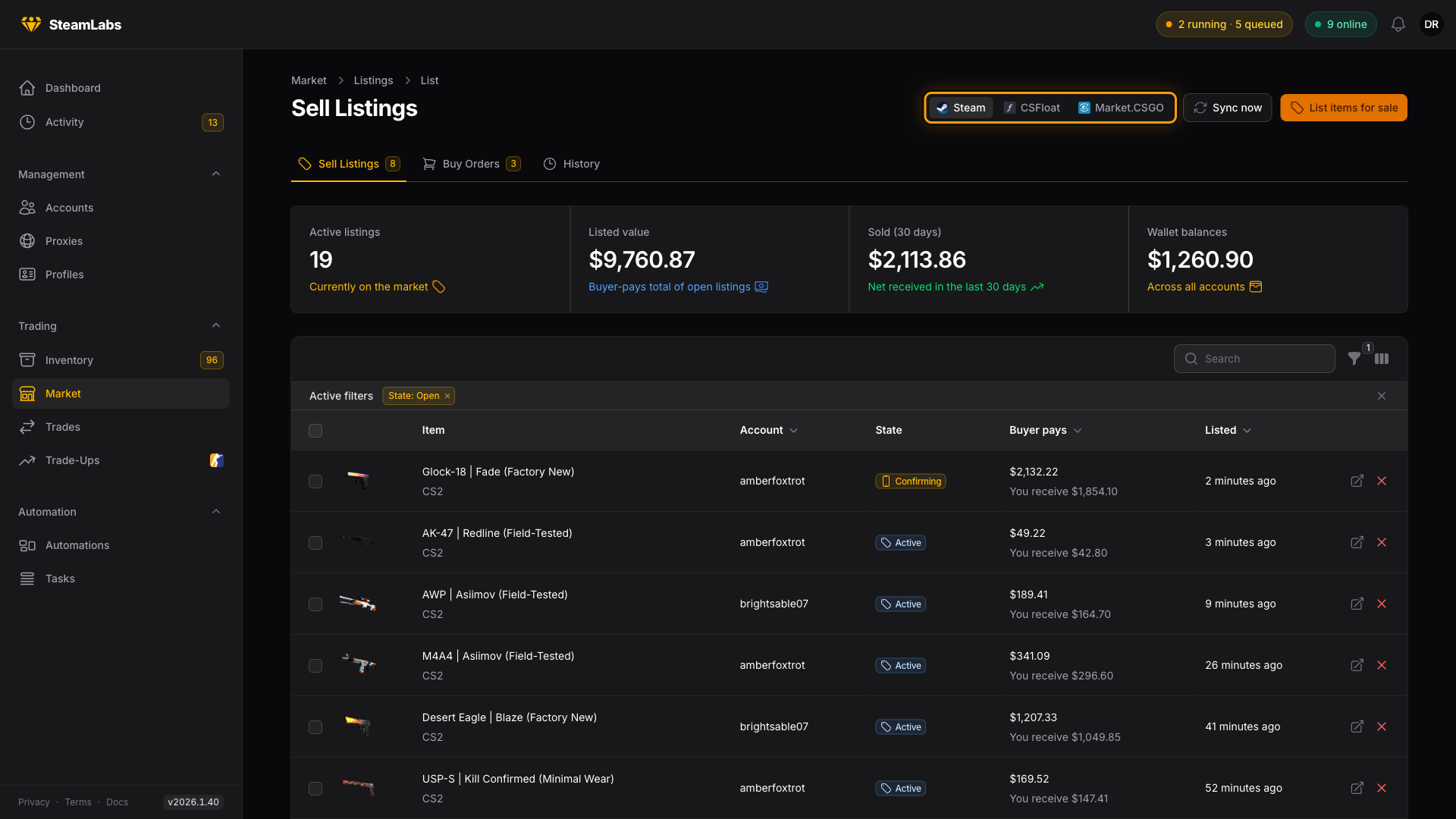Open the 9 online status pill

pyautogui.click(x=1341, y=24)
